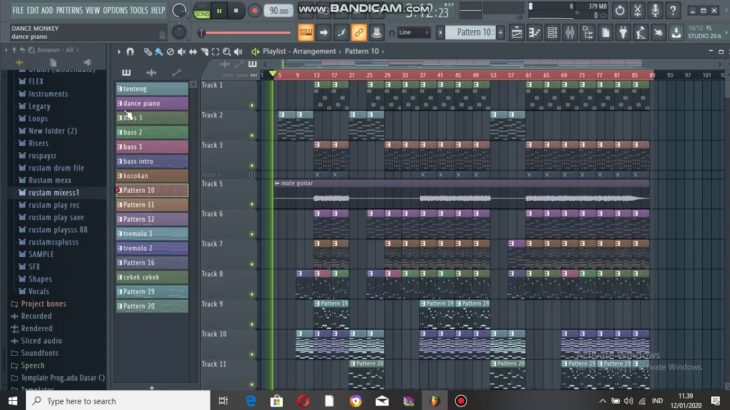Click the microphone one-click recording icon
This screenshot has height=410, width=730.
click(x=655, y=10)
